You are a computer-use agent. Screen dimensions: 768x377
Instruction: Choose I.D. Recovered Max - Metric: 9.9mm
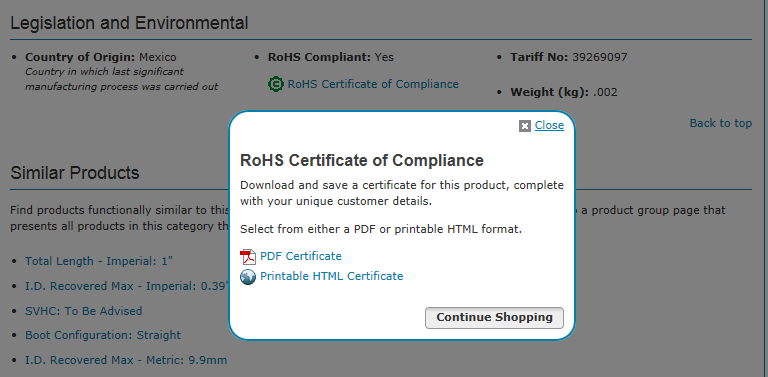pos(126,360)
